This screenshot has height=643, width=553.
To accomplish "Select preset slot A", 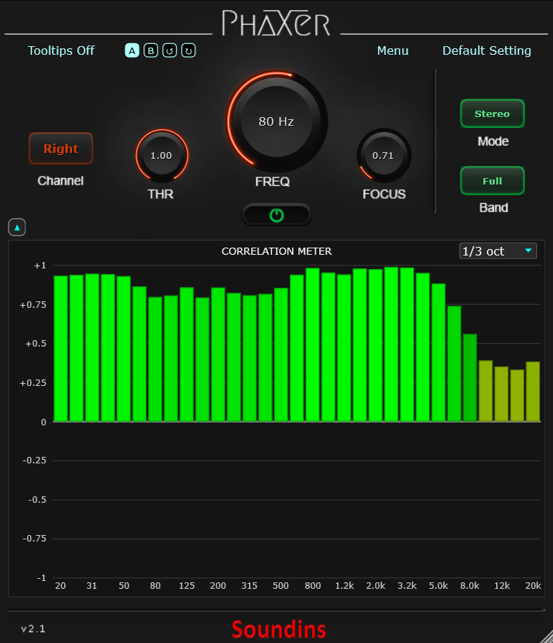I will pyautogui.click(x=132, y=51).
